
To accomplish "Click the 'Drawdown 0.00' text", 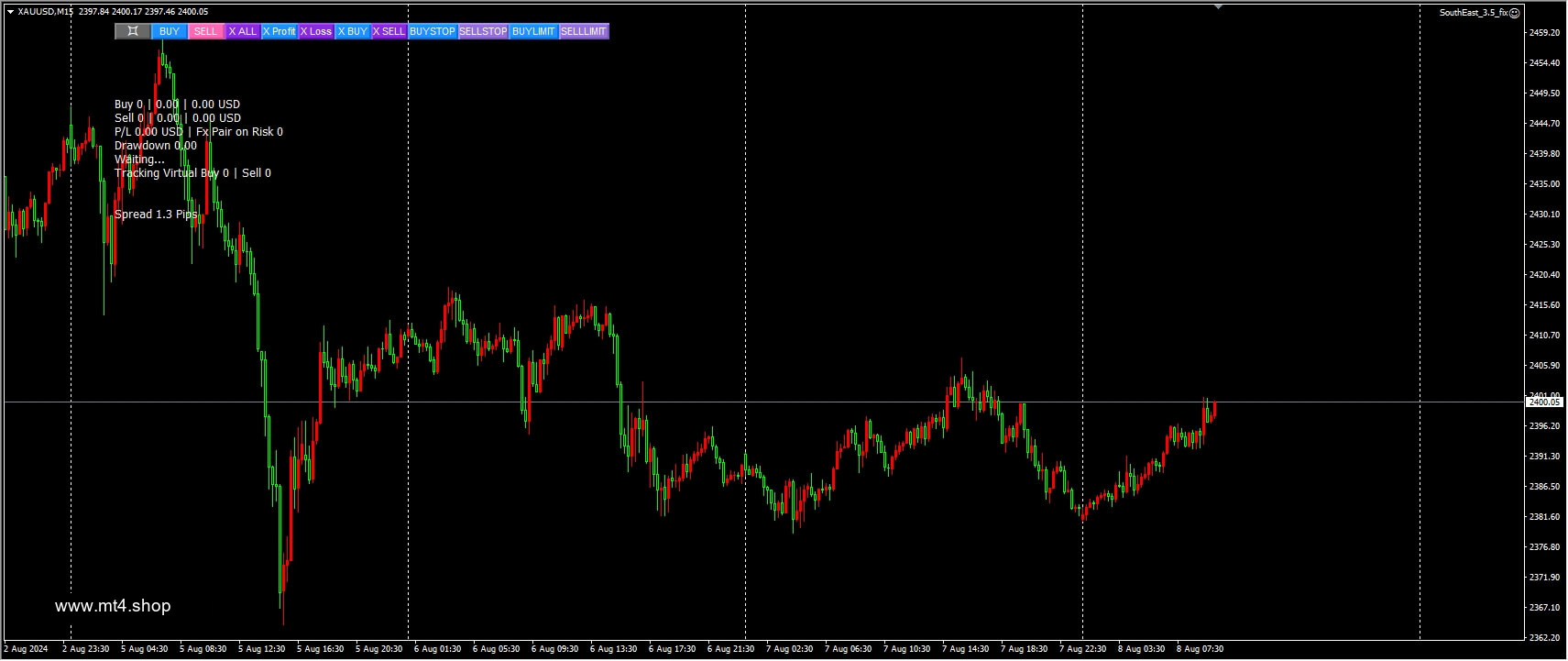I will click(156, 146).
